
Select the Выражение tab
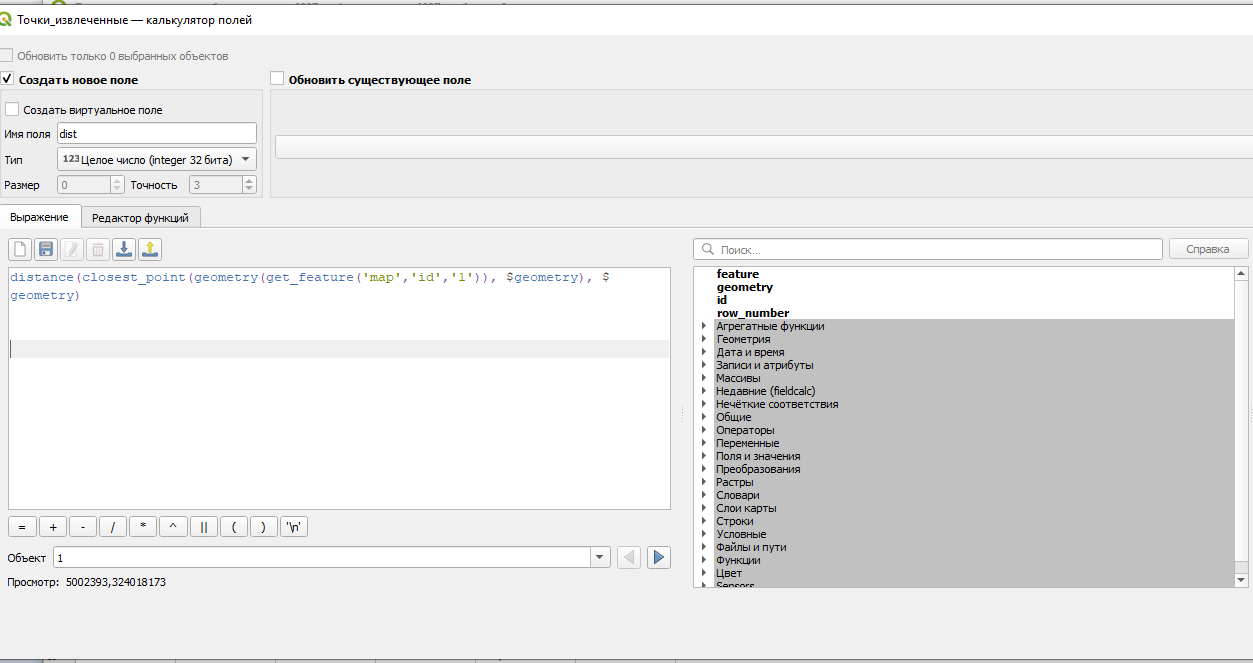point(40,217)
